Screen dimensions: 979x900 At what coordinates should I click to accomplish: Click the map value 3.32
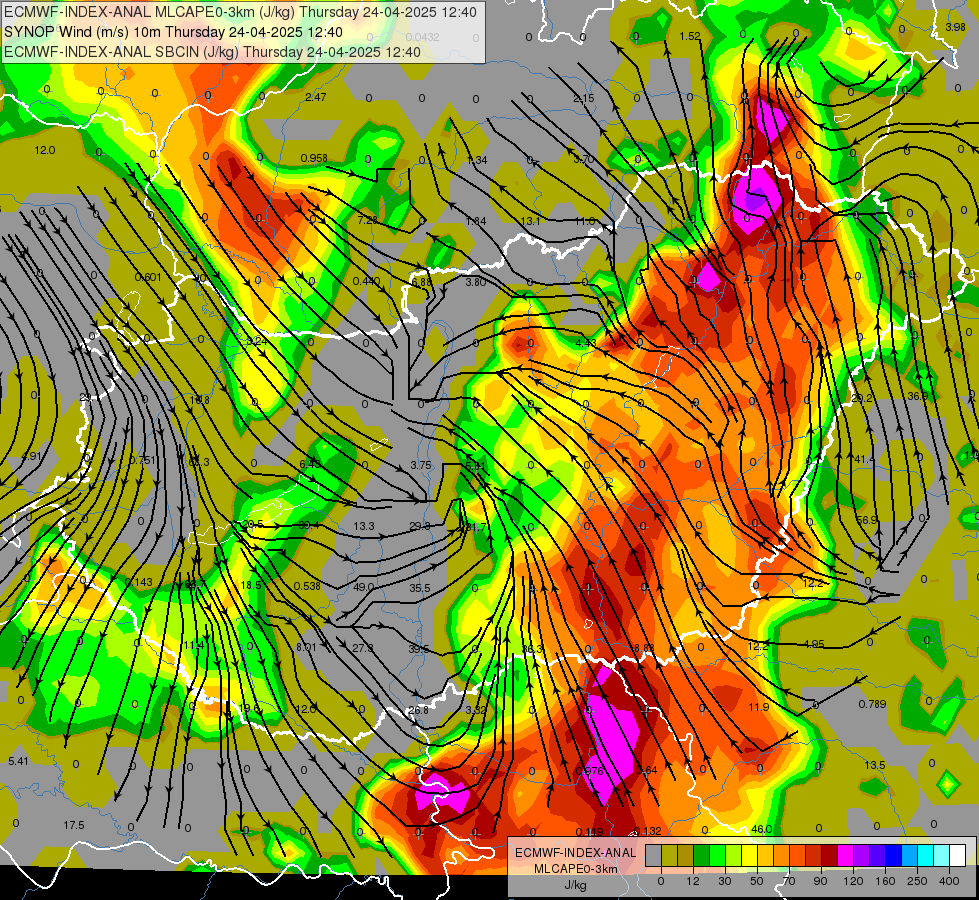[x=476, y=710]
